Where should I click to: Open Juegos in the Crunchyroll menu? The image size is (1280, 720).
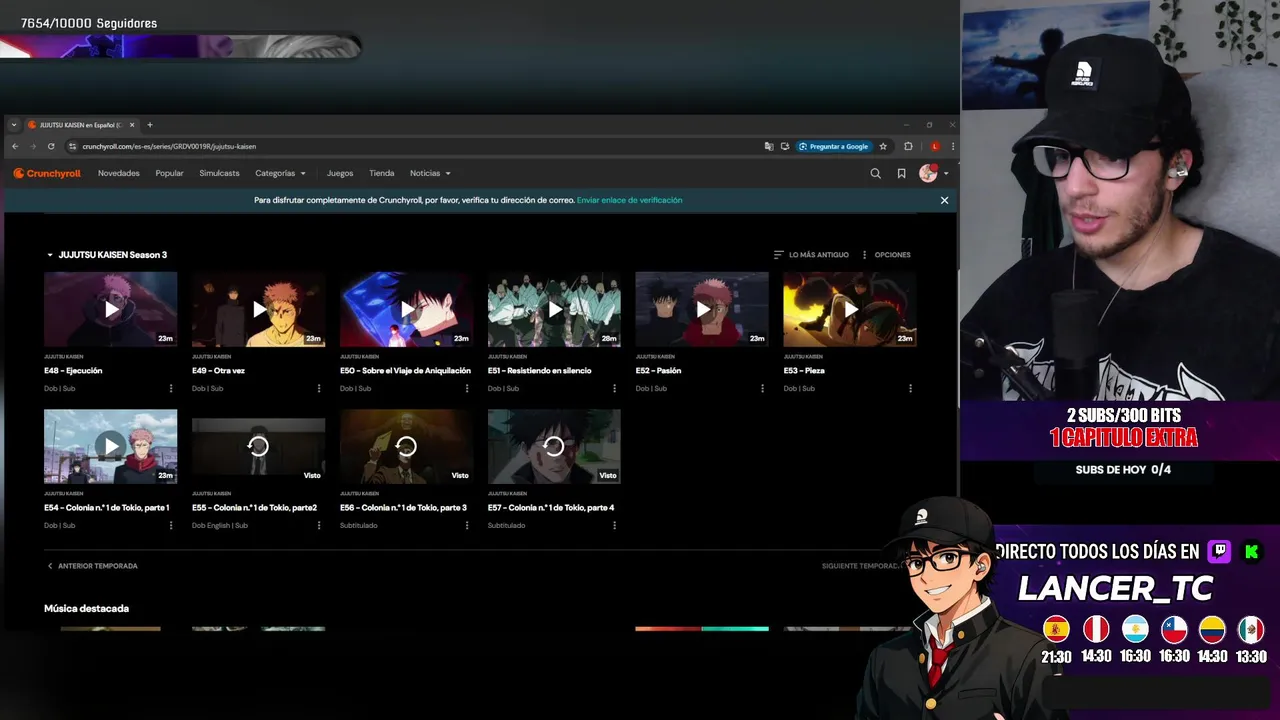[x=340, y=173]
